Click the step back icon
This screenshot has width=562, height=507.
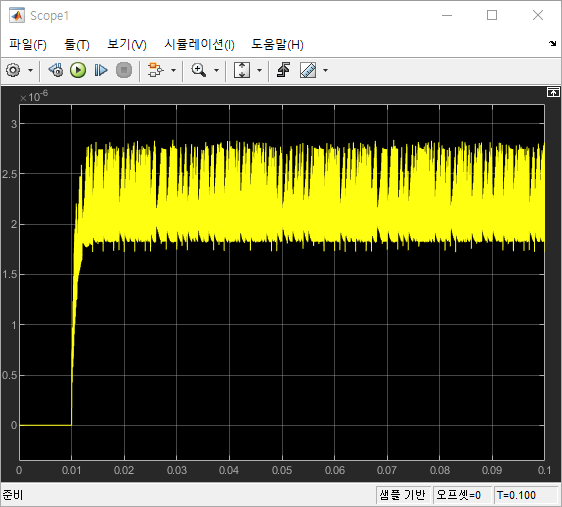point(56,70)
